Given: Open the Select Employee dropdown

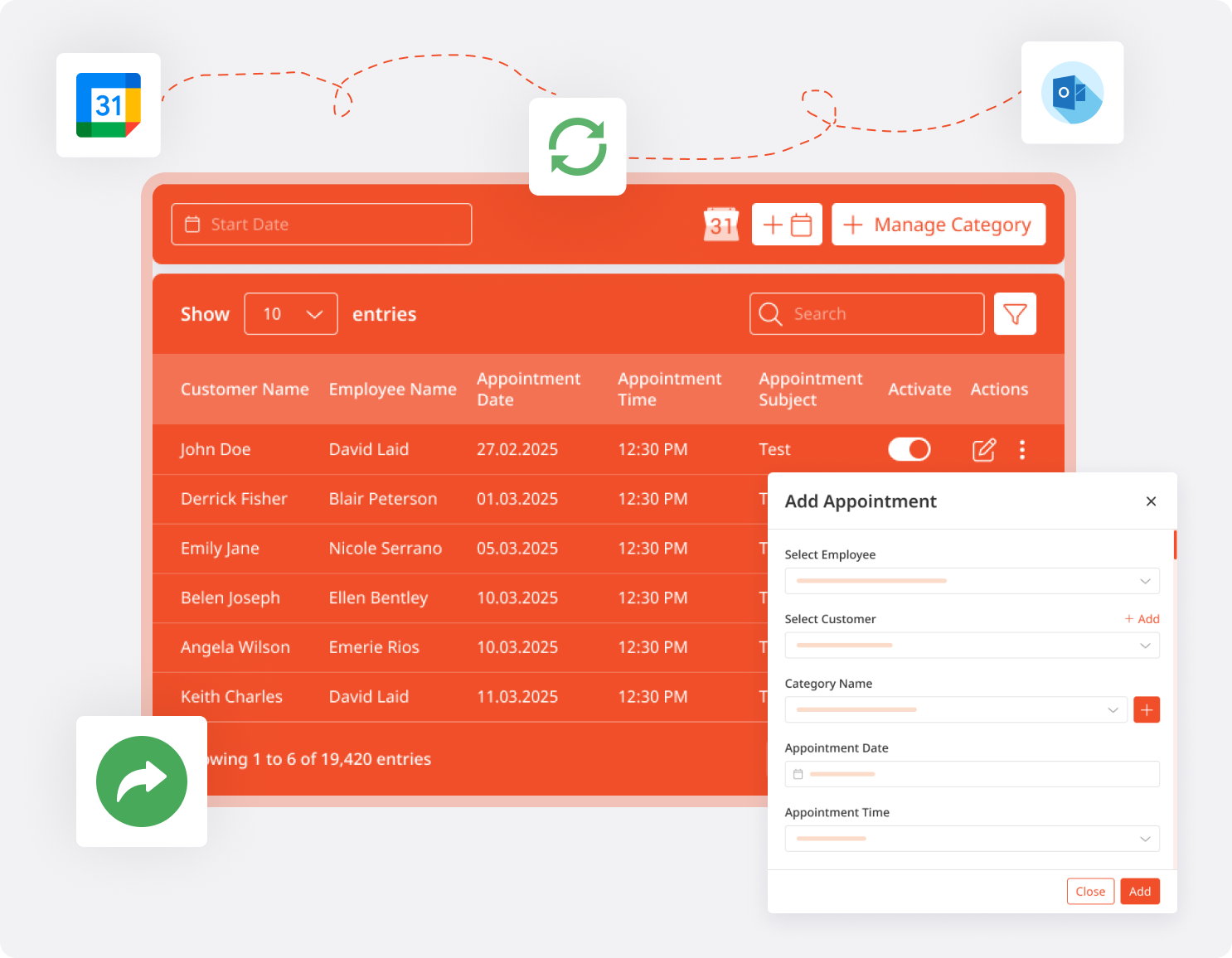Looking at the screenshot, I should point(972,581).
